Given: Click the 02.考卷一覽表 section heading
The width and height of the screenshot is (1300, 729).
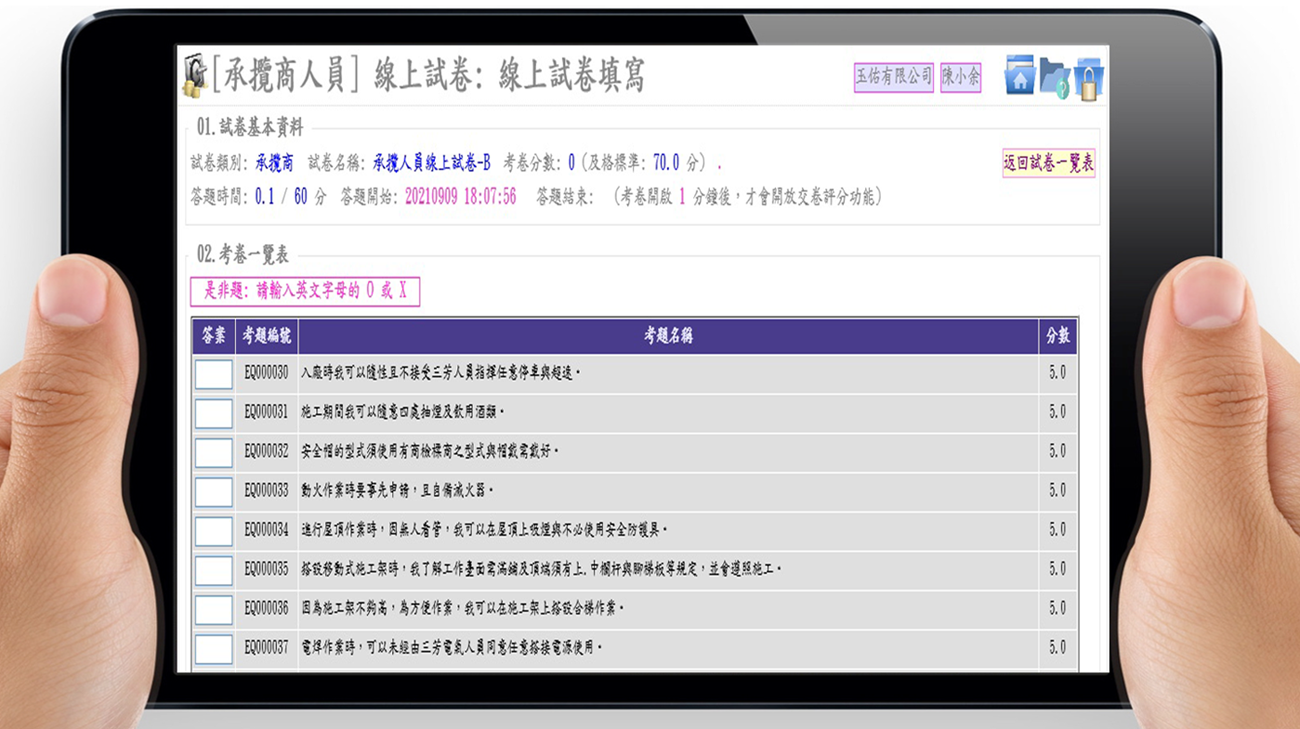Looking at the screenshot, I should (x=243, y=255).
